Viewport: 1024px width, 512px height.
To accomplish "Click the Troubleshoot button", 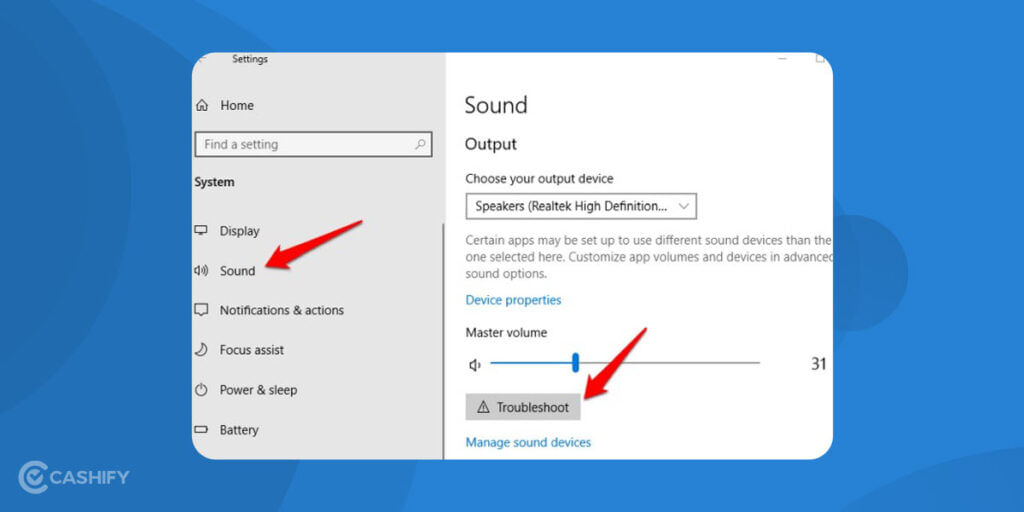I will point(523,408).
